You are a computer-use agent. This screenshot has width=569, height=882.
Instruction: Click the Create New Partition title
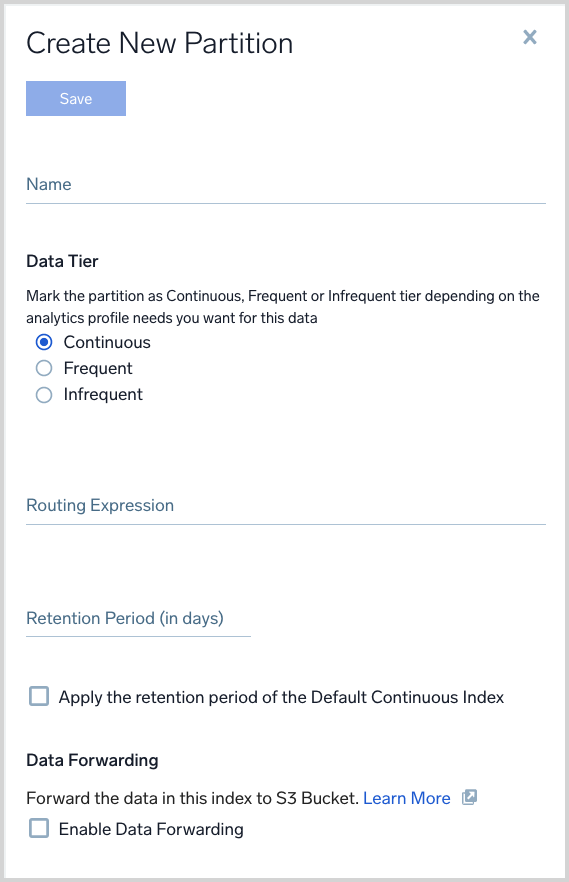(160, 43)
